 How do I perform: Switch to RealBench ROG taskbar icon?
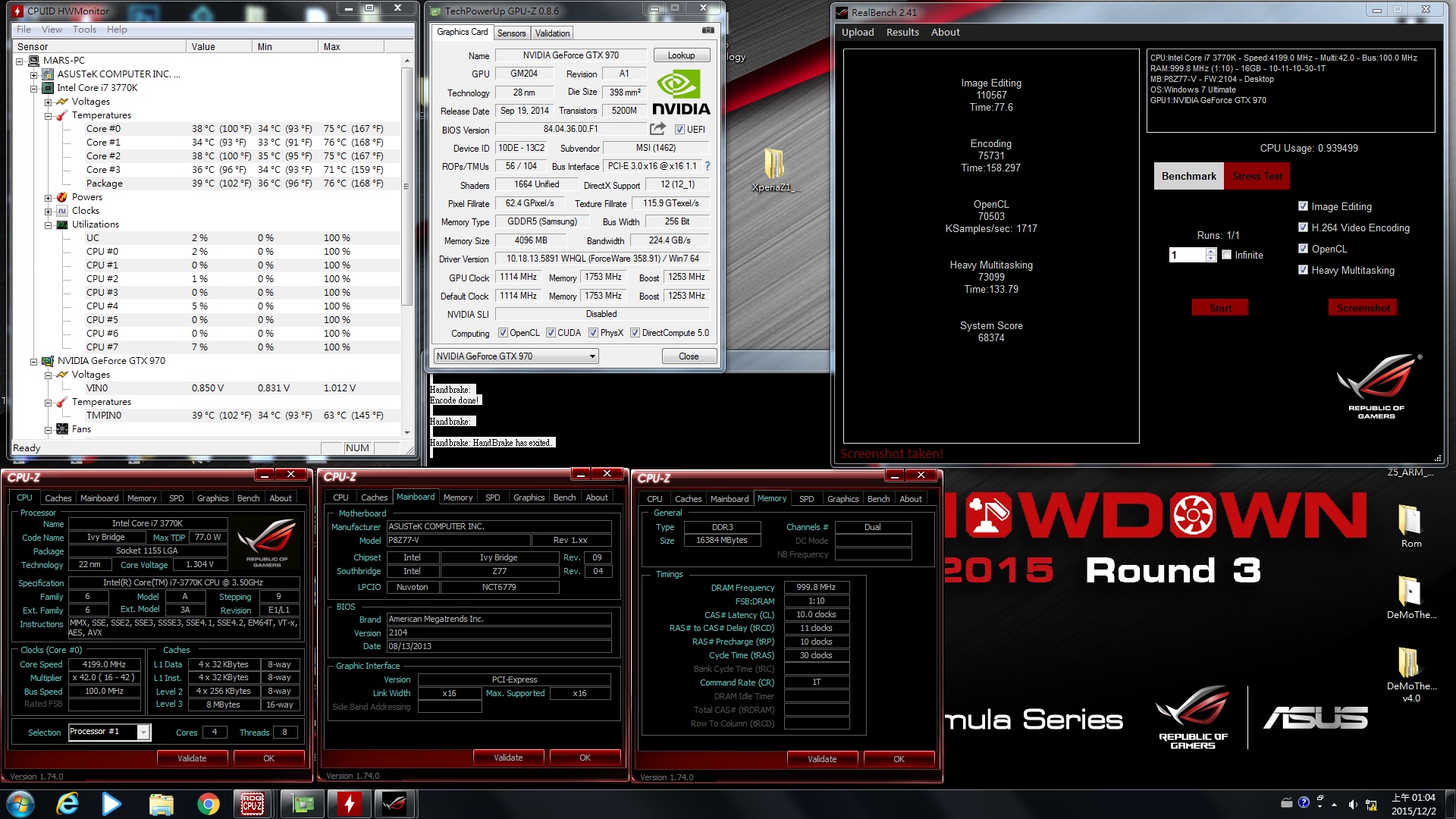click(x=395, y=804)
